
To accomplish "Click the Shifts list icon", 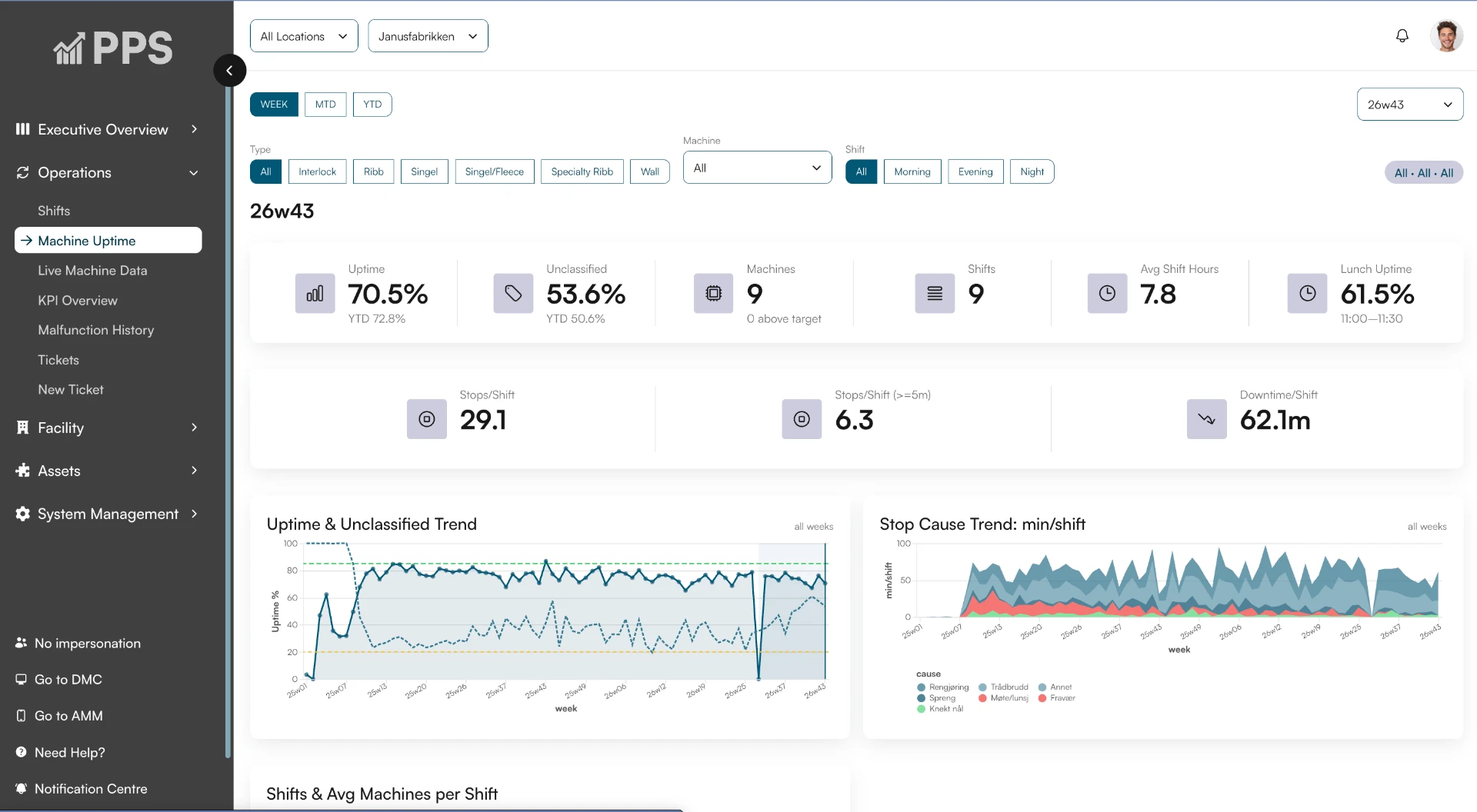I will (x=935, y=294).
